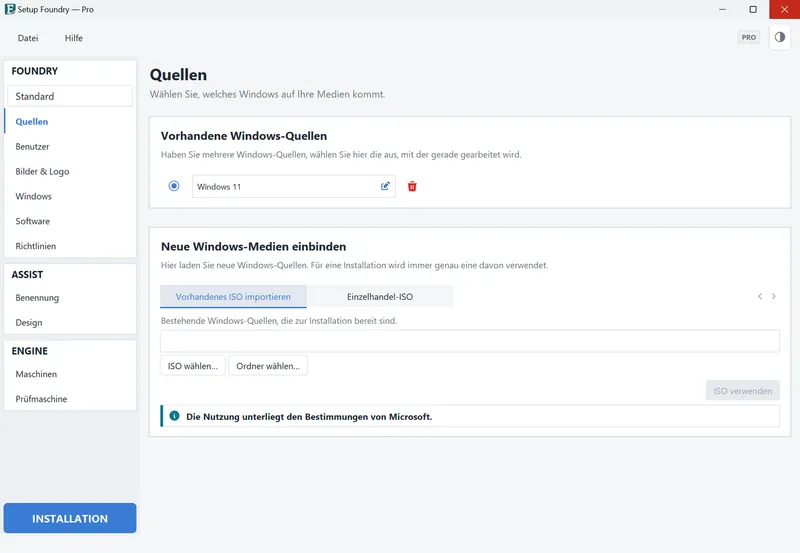This screenshot has width=800, height=553.
Task: Open Bilder & Logo section
Action: 70,171
